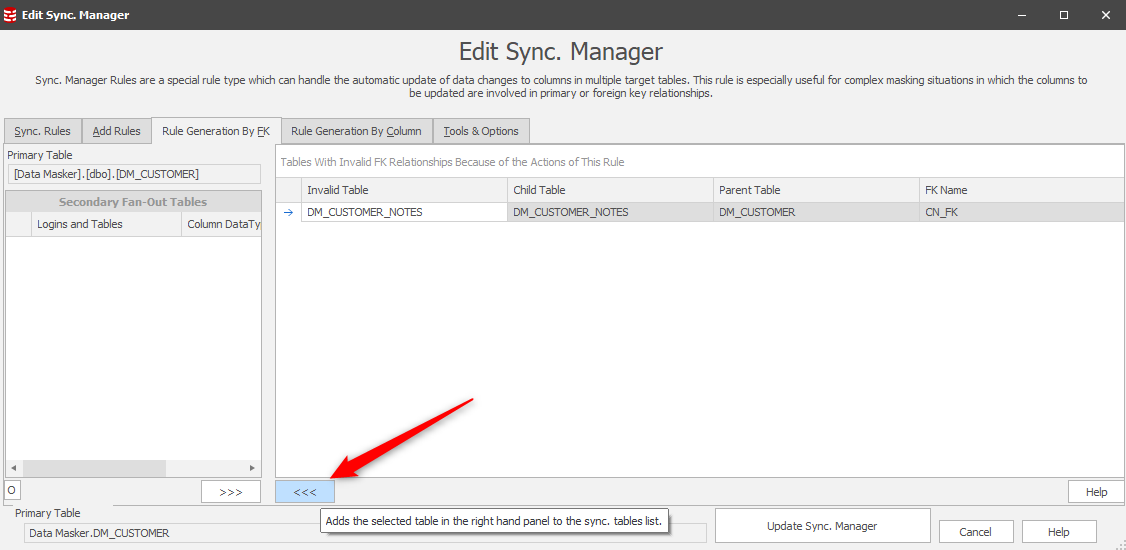
Task: Click the FK Name column header
Action: click(x=1020, y=190)
